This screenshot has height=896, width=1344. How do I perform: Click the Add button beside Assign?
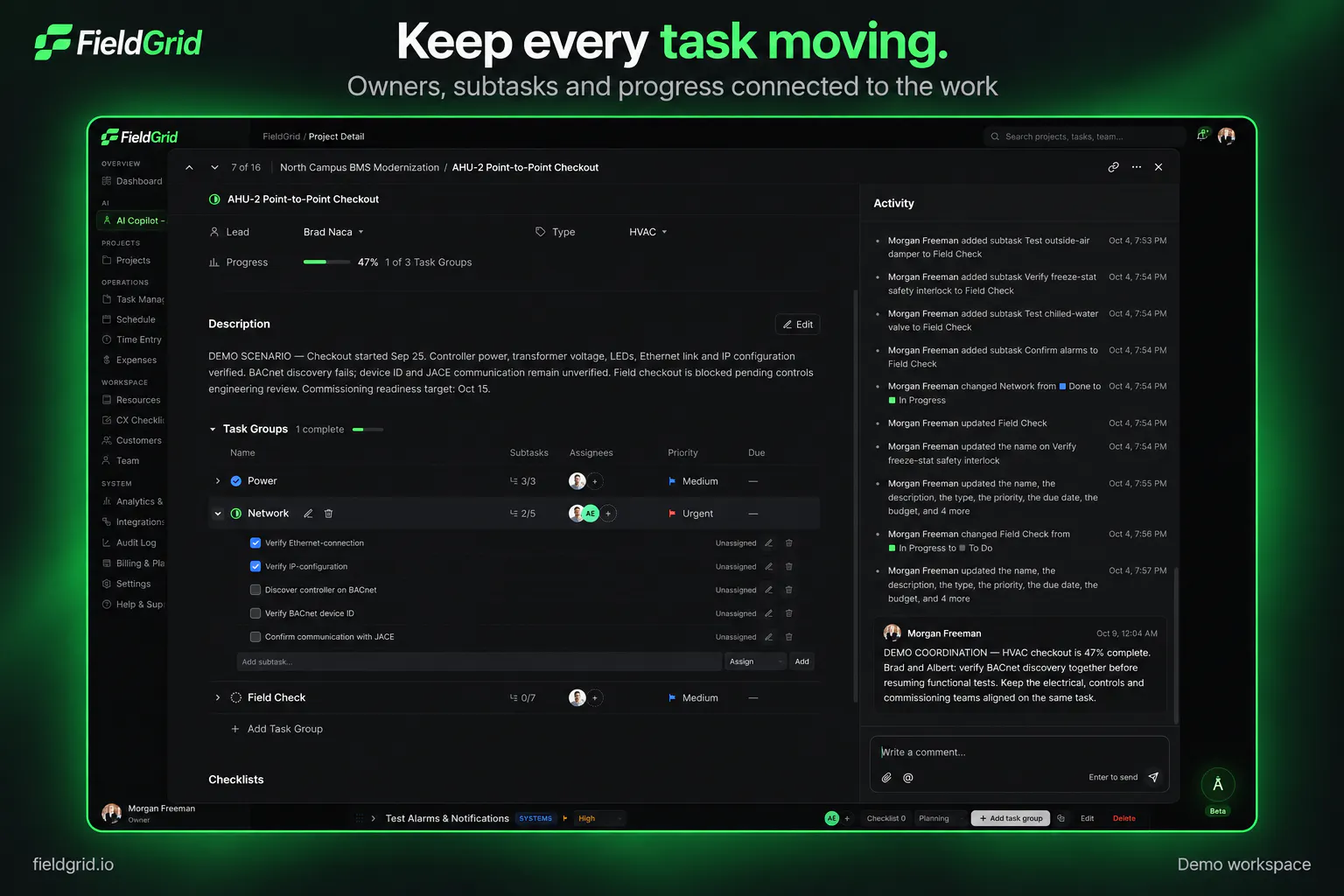pos(801,661)
